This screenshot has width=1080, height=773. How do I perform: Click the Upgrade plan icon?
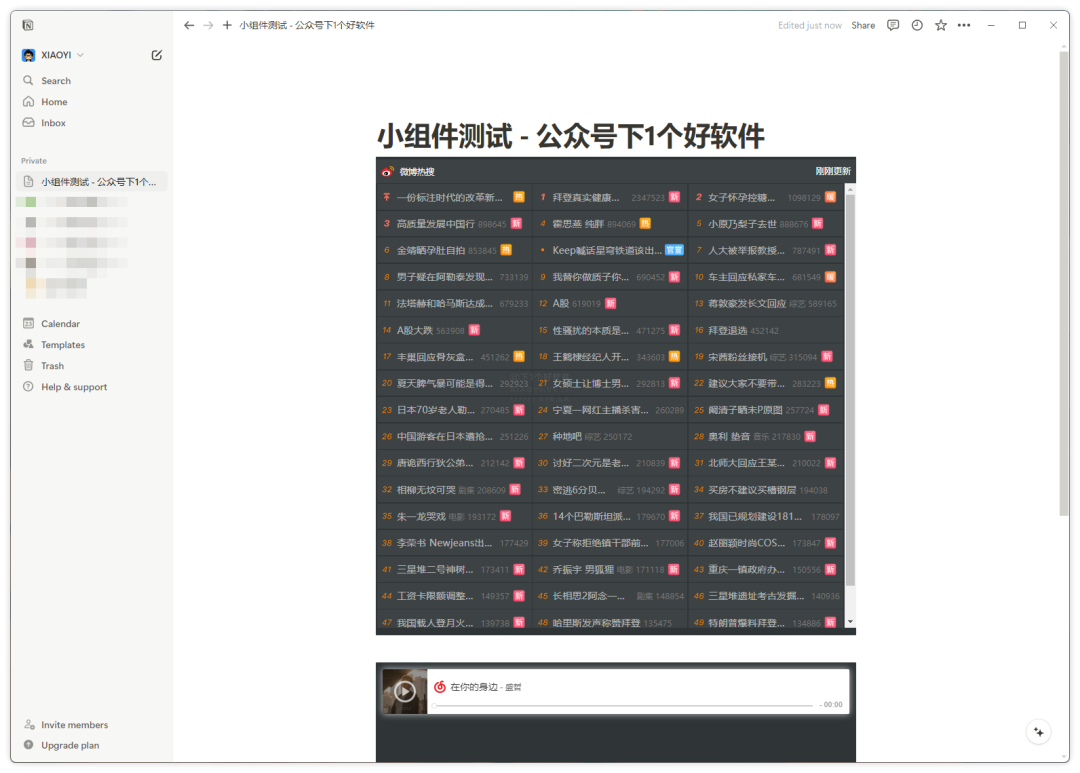28,745
